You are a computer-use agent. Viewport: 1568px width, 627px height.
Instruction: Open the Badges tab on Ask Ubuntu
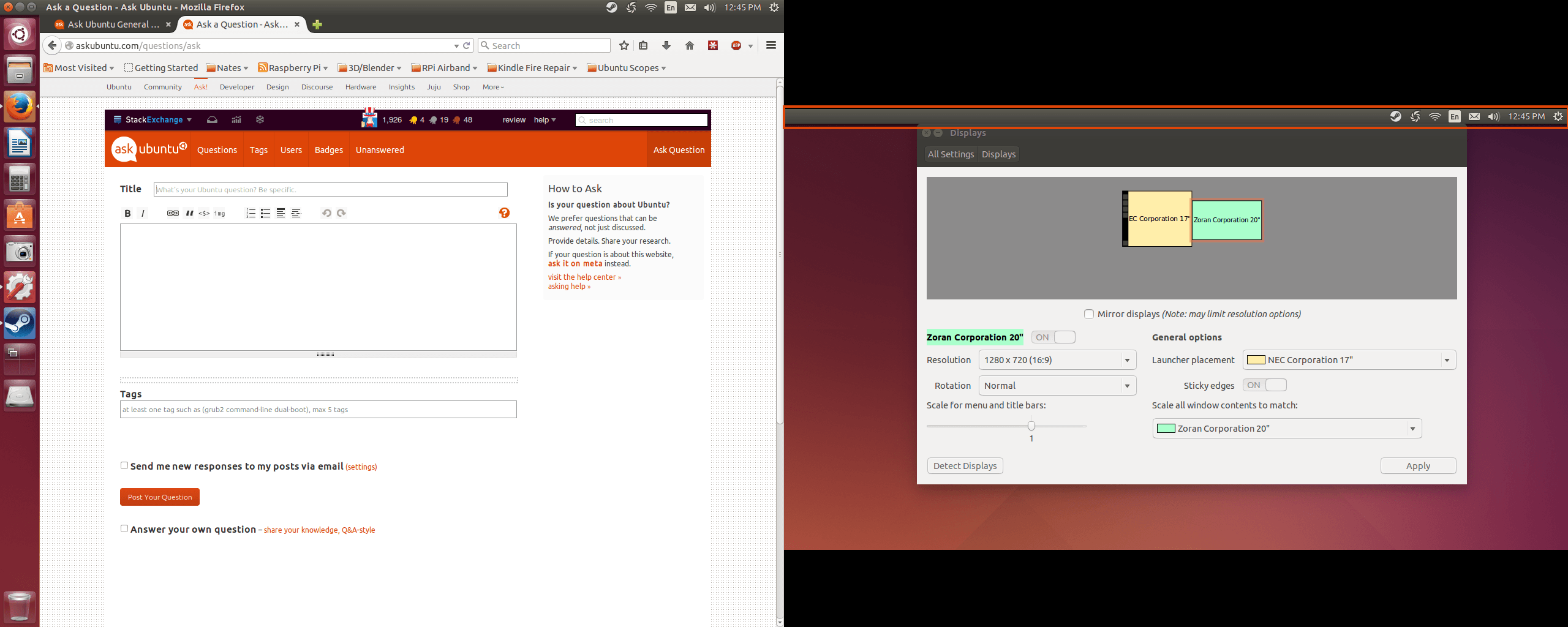pyautogui.click(x=329, y=150)
